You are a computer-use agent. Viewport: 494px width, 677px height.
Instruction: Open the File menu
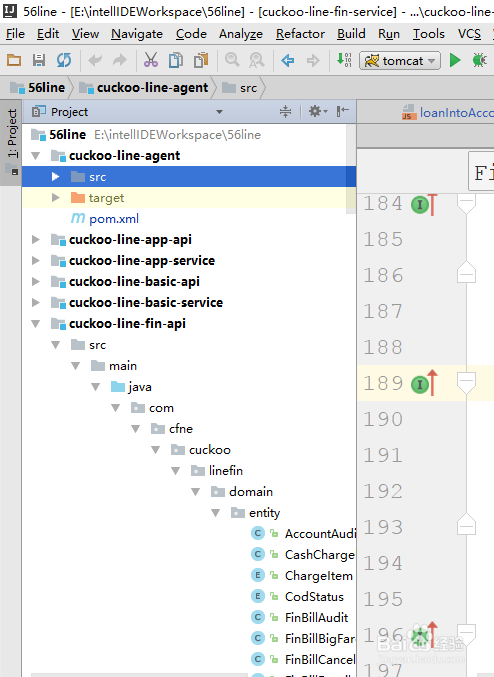[15, 34]
